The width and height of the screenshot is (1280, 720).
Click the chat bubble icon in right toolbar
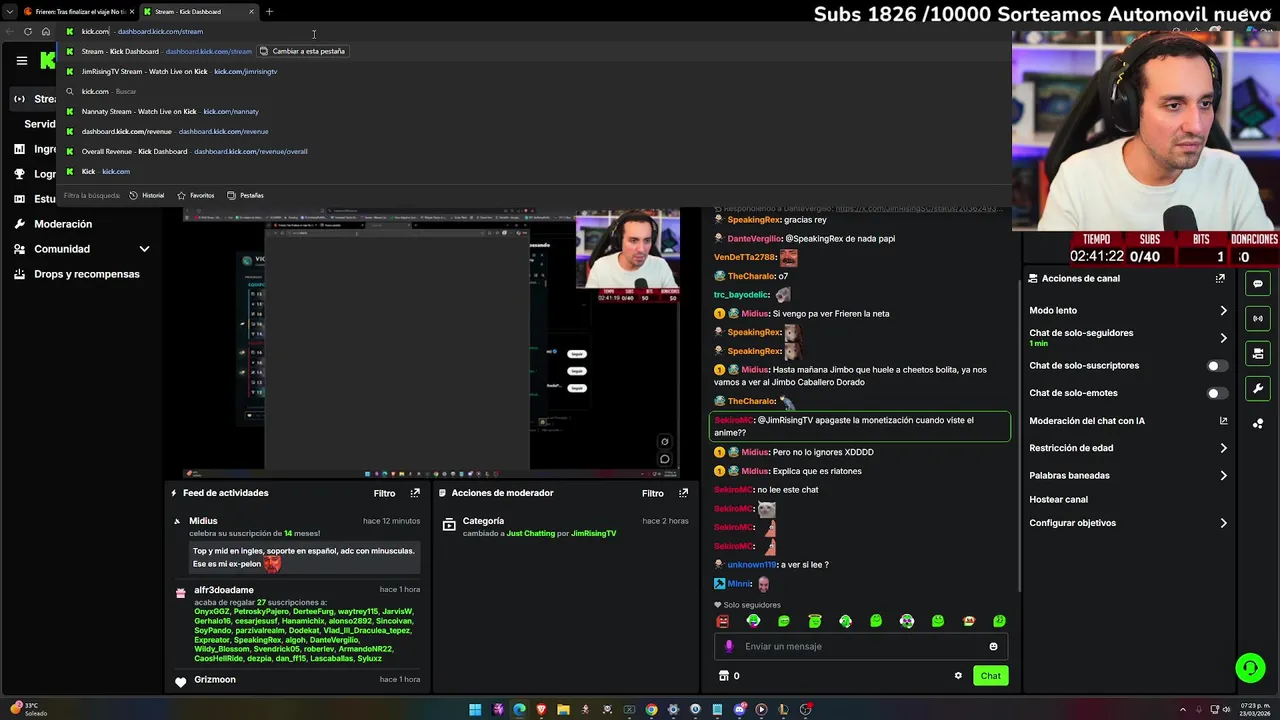(1258, 284)
